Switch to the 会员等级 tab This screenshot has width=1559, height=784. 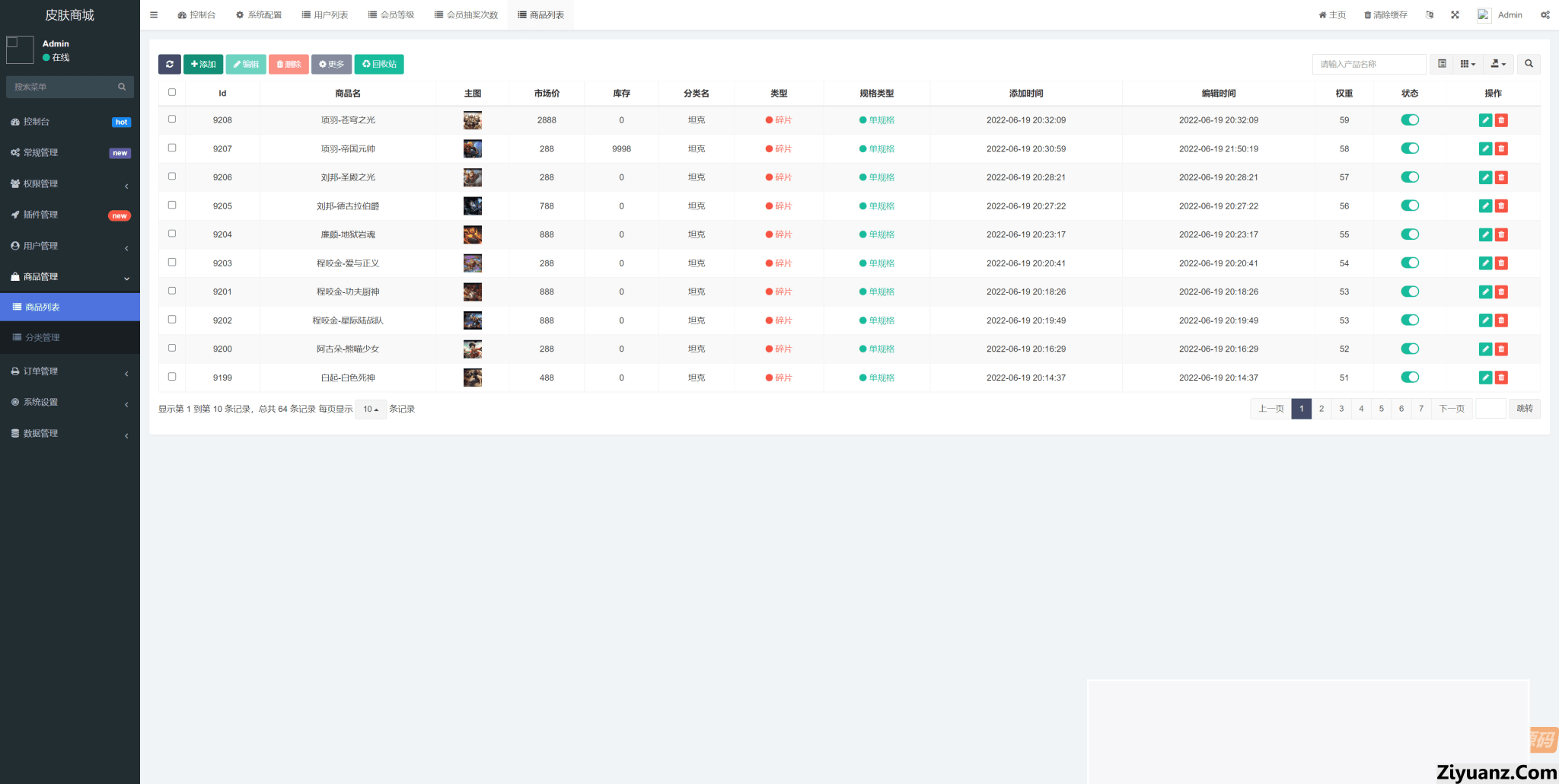[391, 15]
